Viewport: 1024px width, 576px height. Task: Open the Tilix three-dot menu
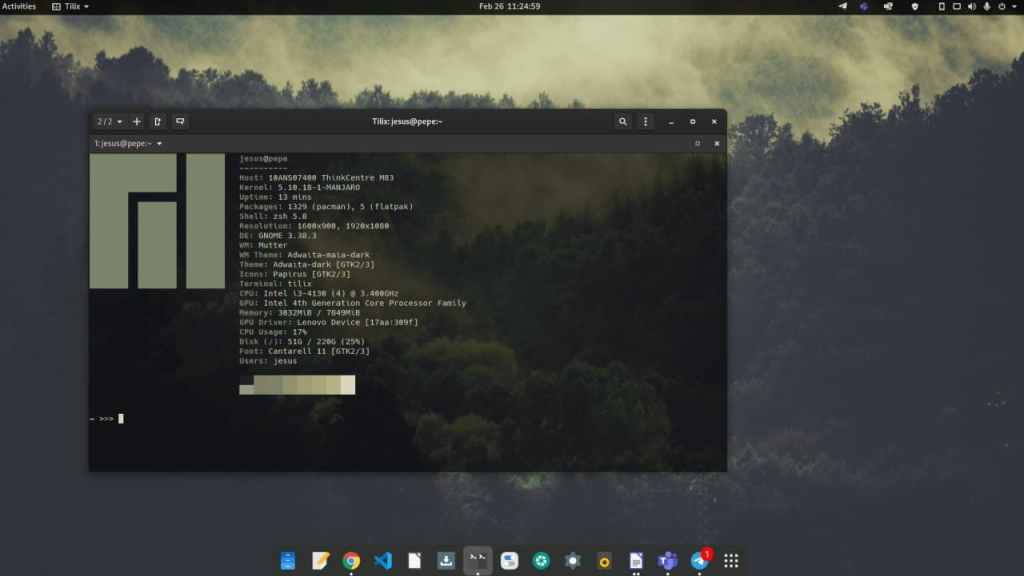click(x=646, y=121)
